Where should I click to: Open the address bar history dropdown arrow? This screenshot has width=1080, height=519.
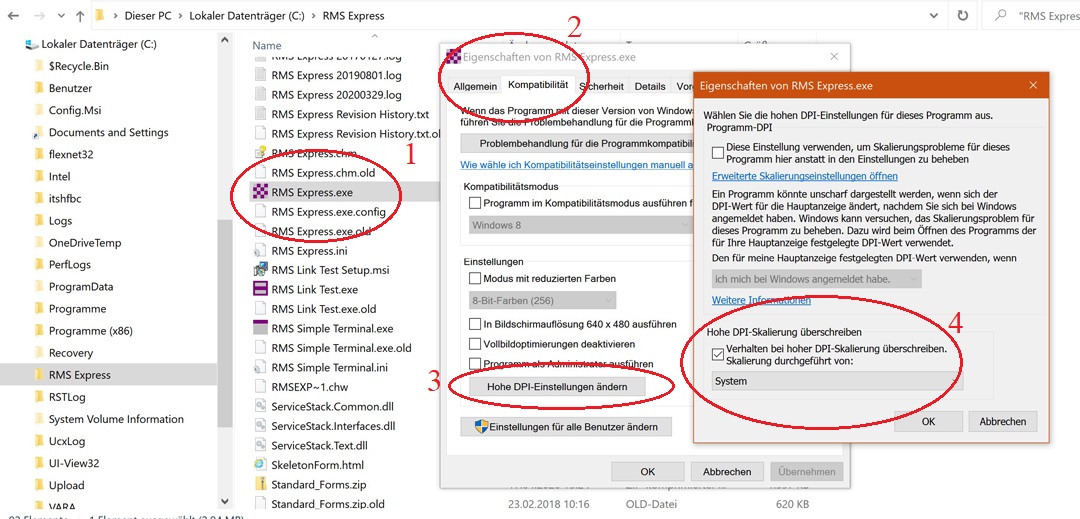tap(936, 15)
